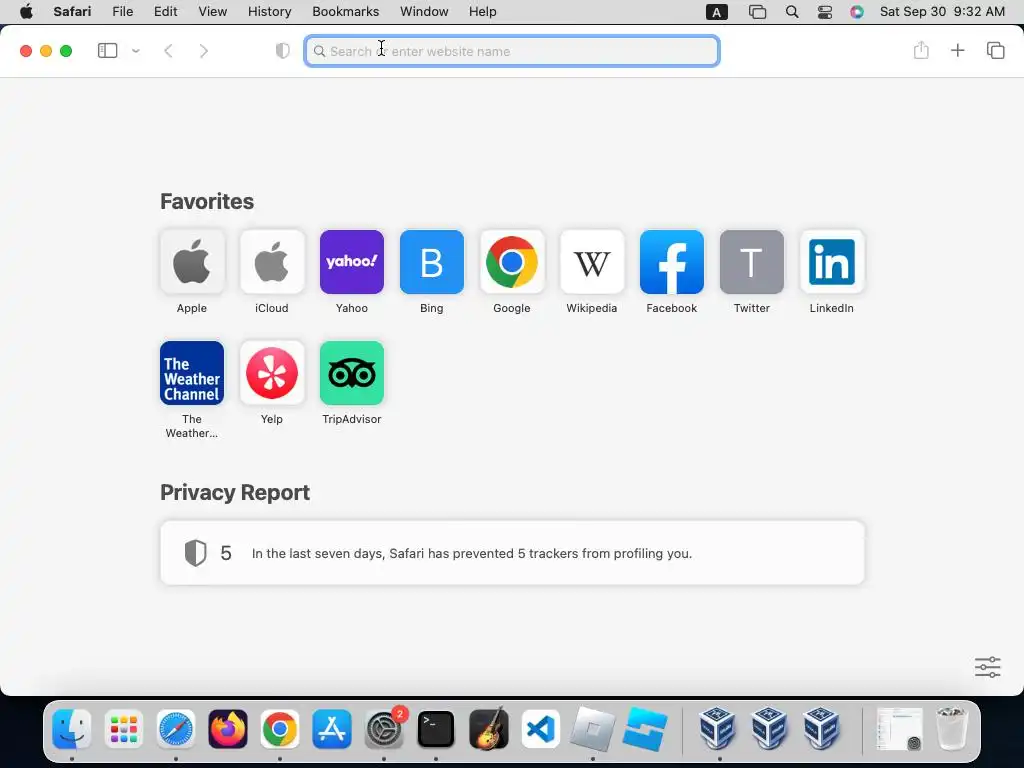The image size is (1024, 768).
Task: Click the Share button
Action: (921, 50)
